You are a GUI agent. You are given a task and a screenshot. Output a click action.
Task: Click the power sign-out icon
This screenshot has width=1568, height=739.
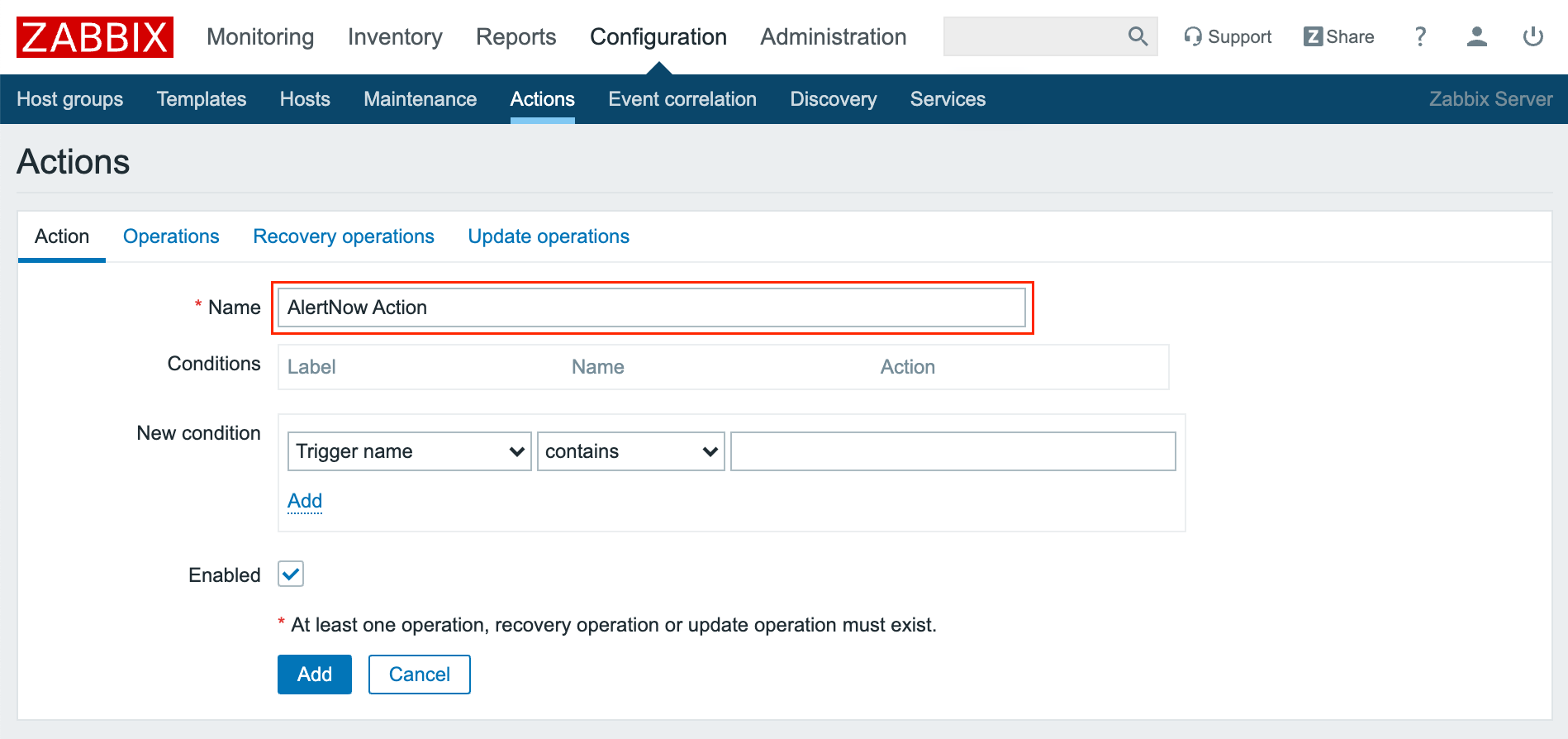[1532, 36]
